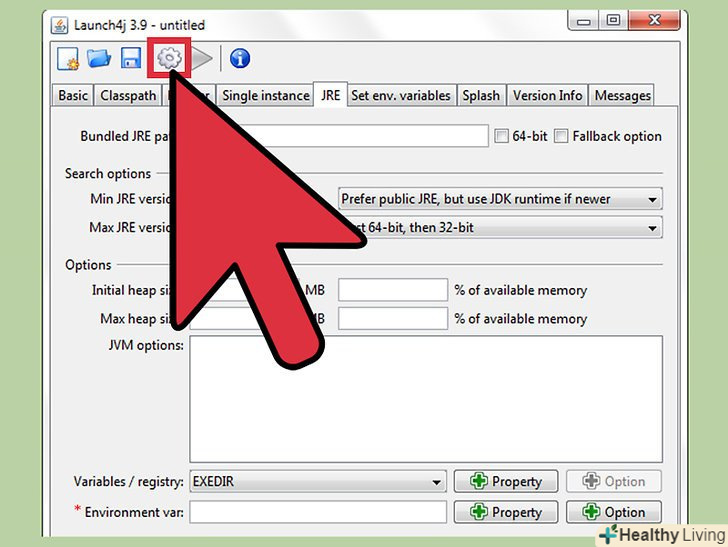
Task: Open the About info icon
Action: 240,59
